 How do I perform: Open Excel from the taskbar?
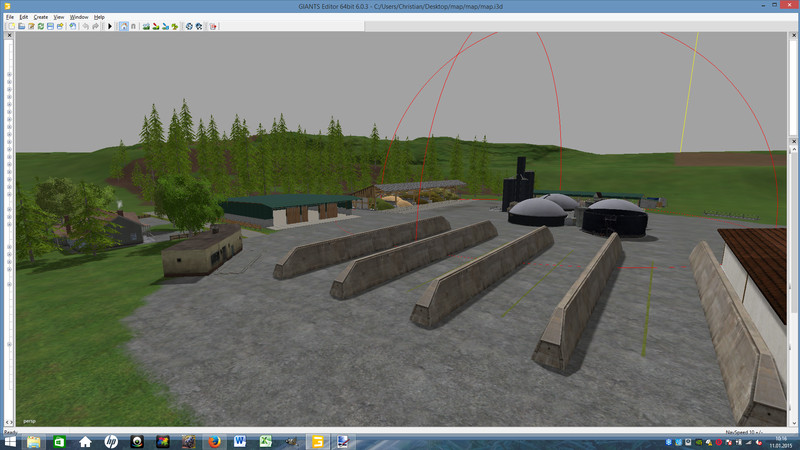265,441
